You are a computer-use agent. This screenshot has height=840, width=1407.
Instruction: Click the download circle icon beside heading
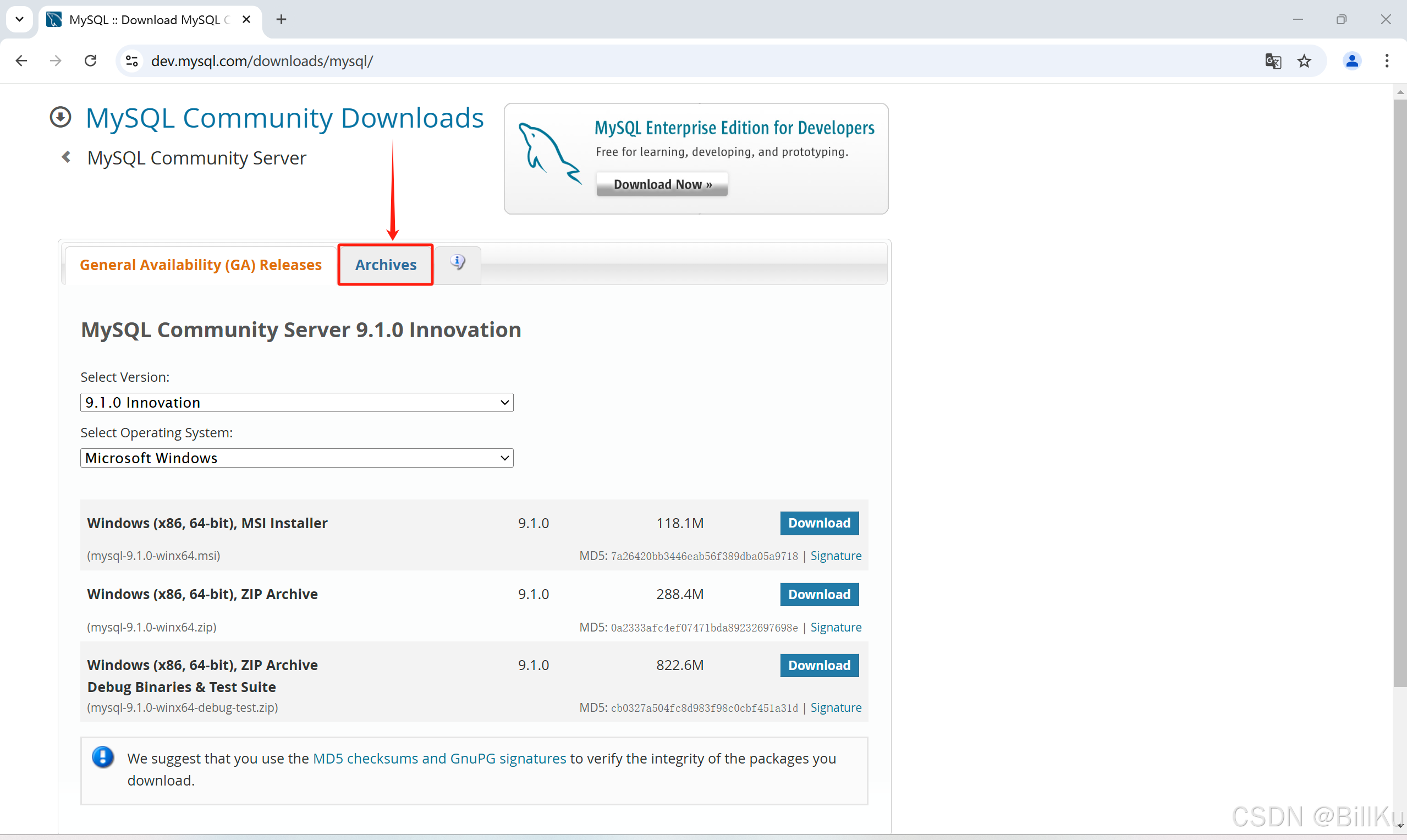pyautogui.click(x=61, y=117)
